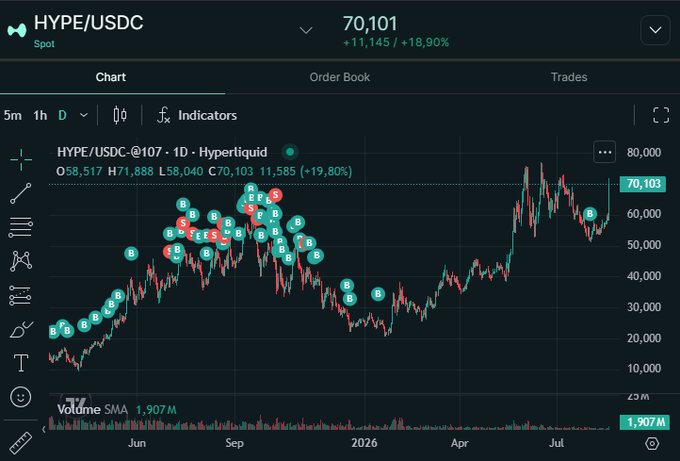Open candlestick chart type selector
This screenshot has width=680, height=461.
click(120, 115)
